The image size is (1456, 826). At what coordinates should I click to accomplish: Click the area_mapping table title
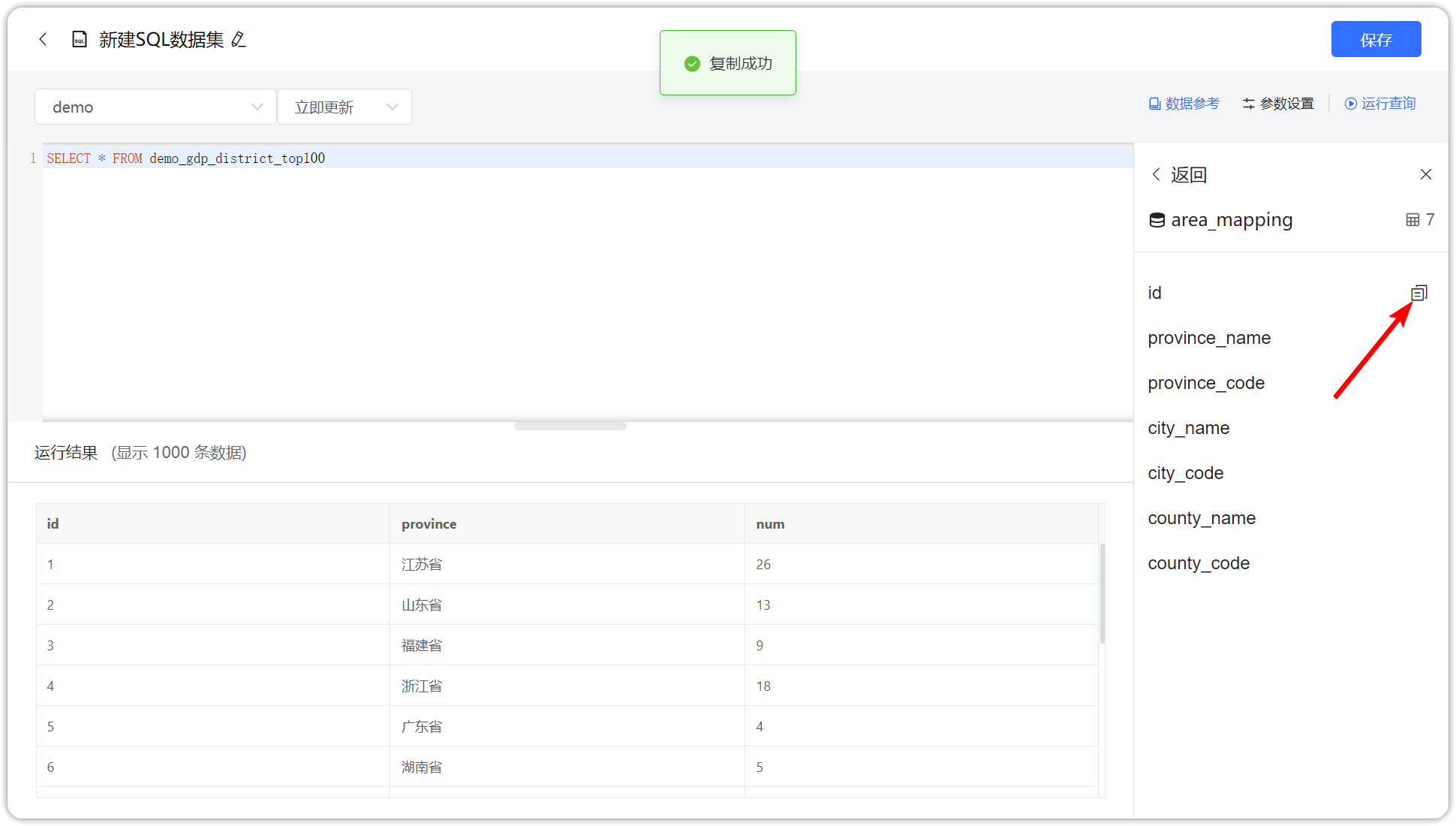[1232, 220]
